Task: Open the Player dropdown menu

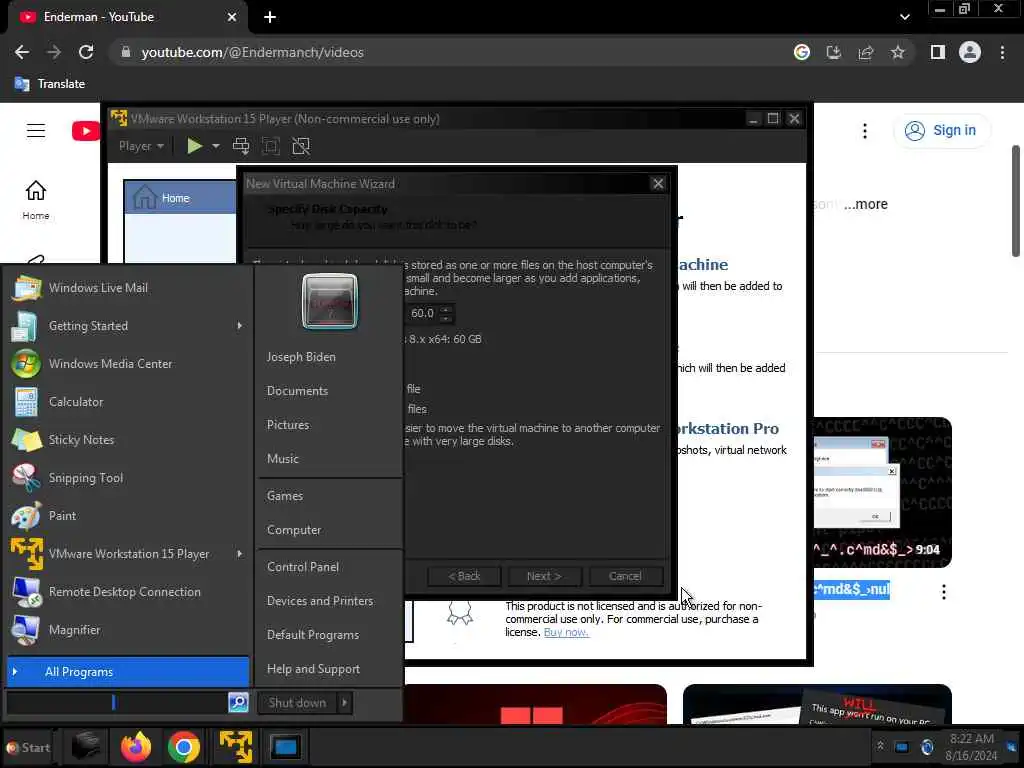Action: click(141, 146)
